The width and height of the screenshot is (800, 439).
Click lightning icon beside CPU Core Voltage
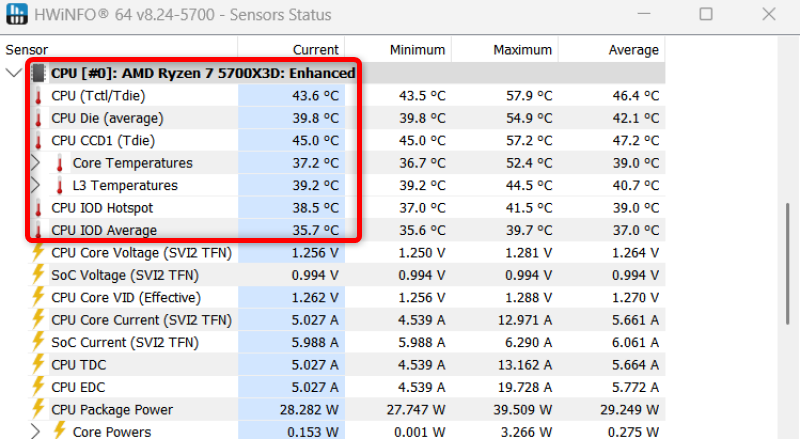(x=38, y=253)
